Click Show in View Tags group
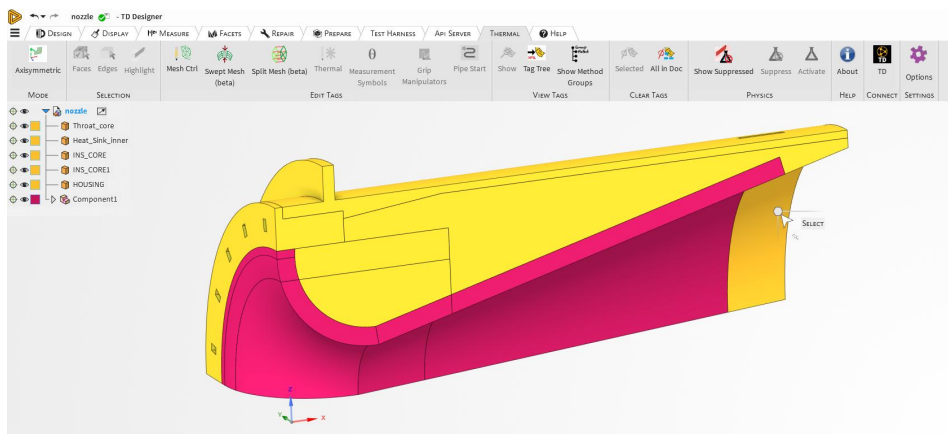This screenshot has width=948, height=439. pos(507,59)
